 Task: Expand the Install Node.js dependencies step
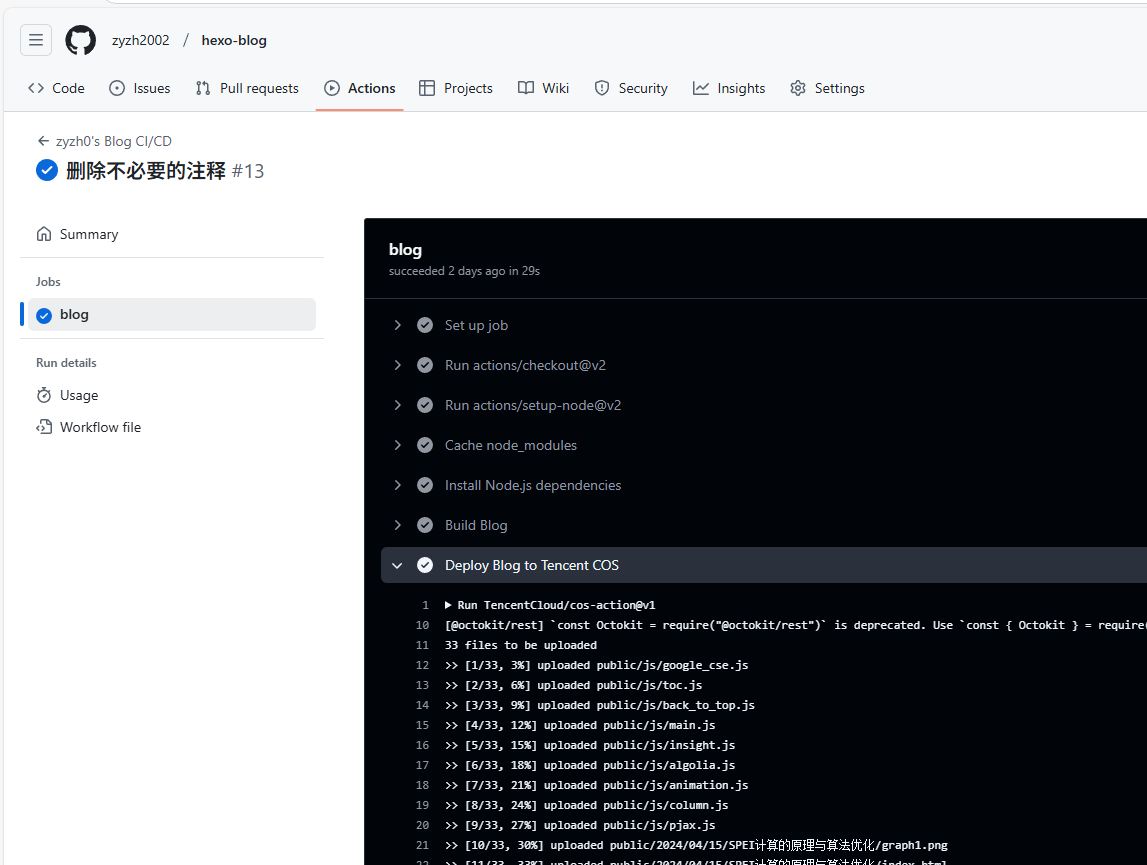click(398, 484)
